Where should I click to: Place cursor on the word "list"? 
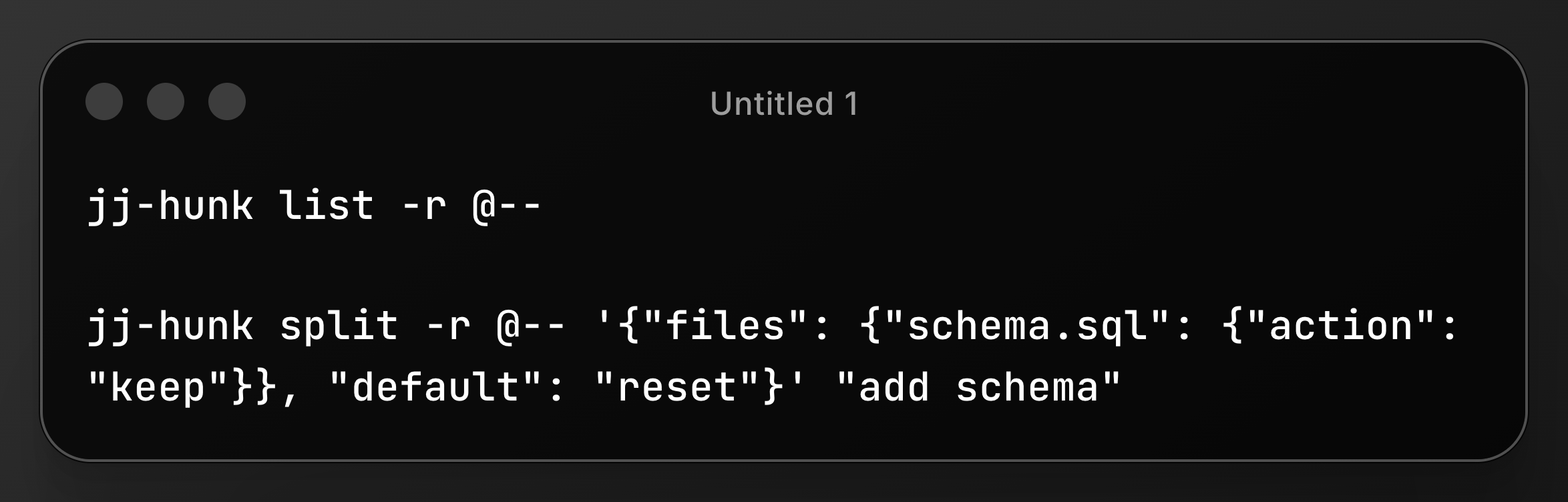pos(327,205)
